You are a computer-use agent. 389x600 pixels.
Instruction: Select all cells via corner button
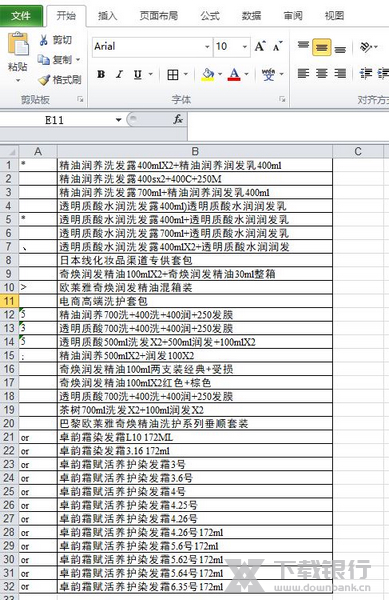(9, 152)
